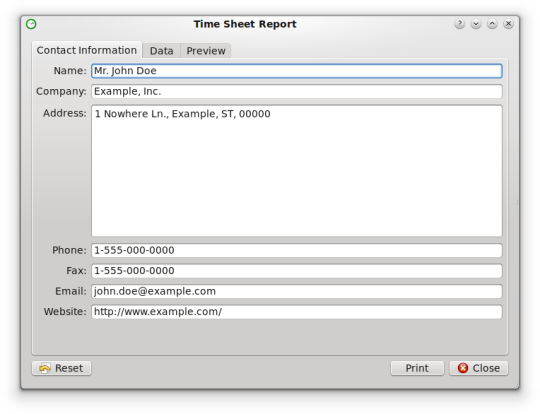Click the Print button
540x414 pixels.
(417, 368)
